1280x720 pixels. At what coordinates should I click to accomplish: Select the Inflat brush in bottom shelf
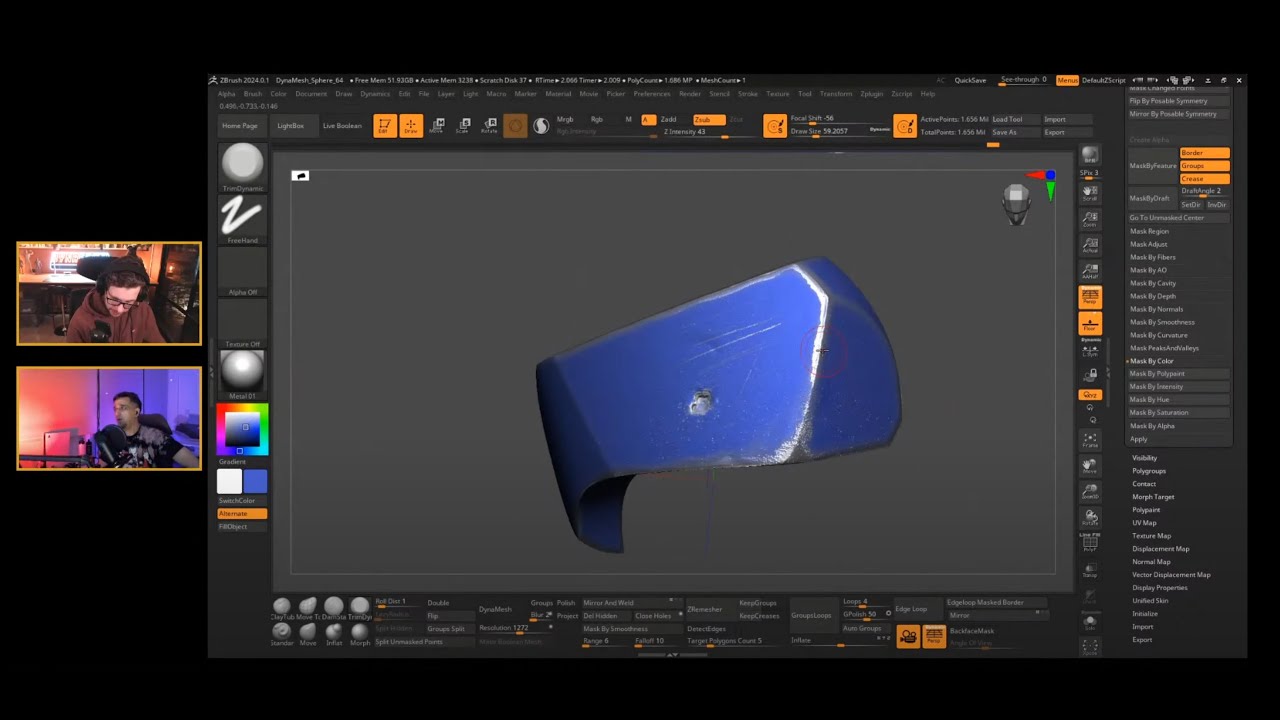(334, 633)
